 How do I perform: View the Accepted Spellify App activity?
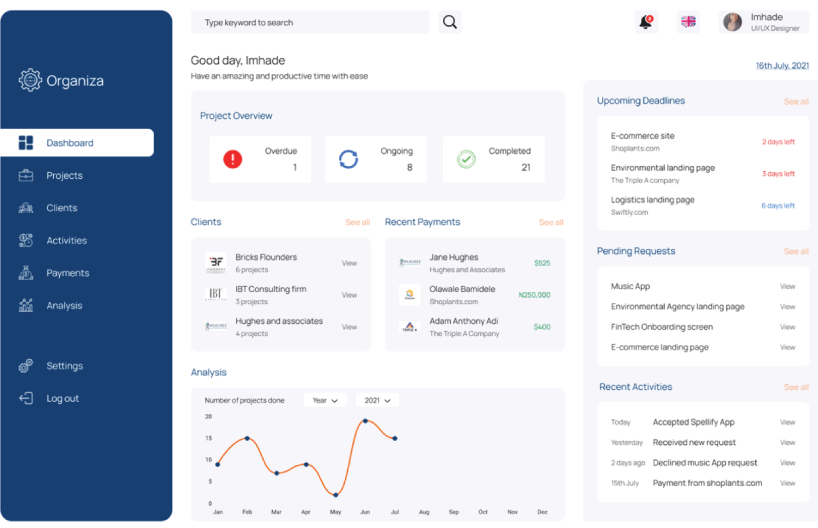tap(787, 422)
